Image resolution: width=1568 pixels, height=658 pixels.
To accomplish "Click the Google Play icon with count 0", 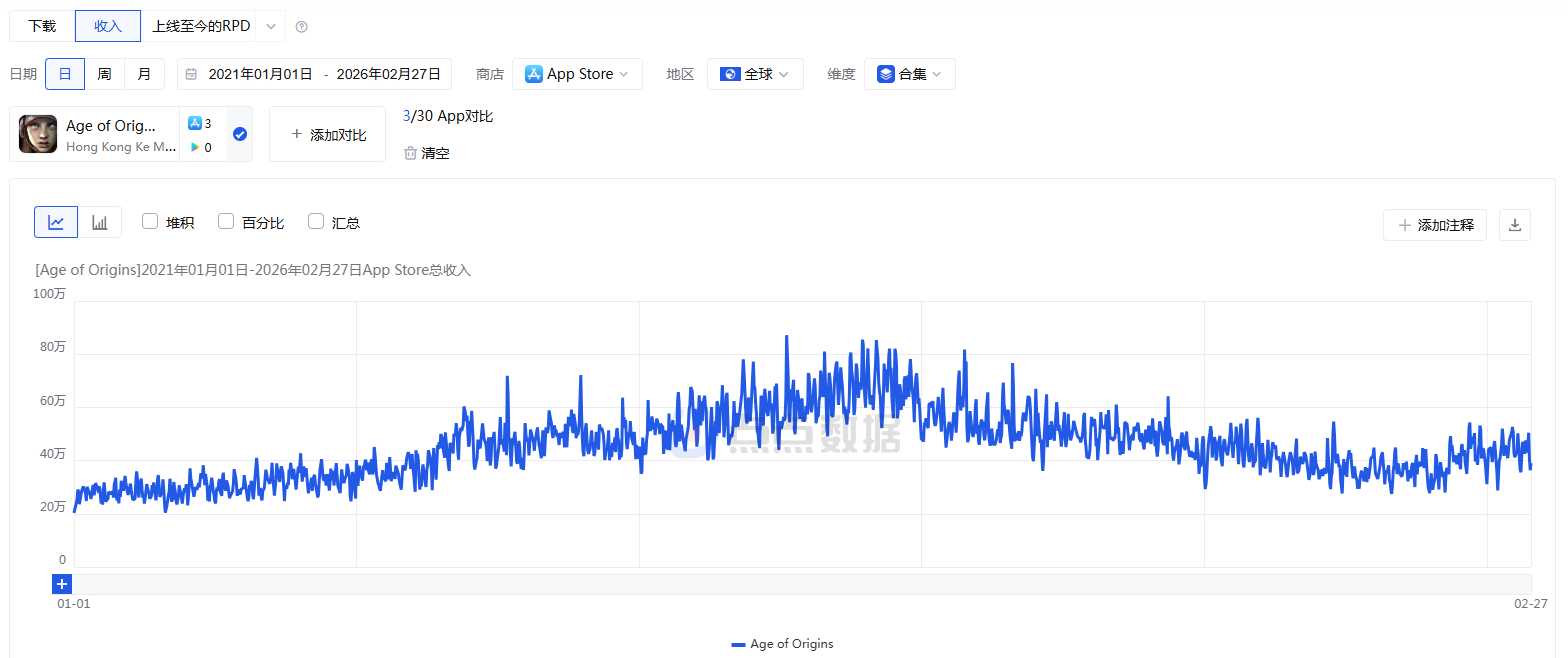I will tap(195, 147).
